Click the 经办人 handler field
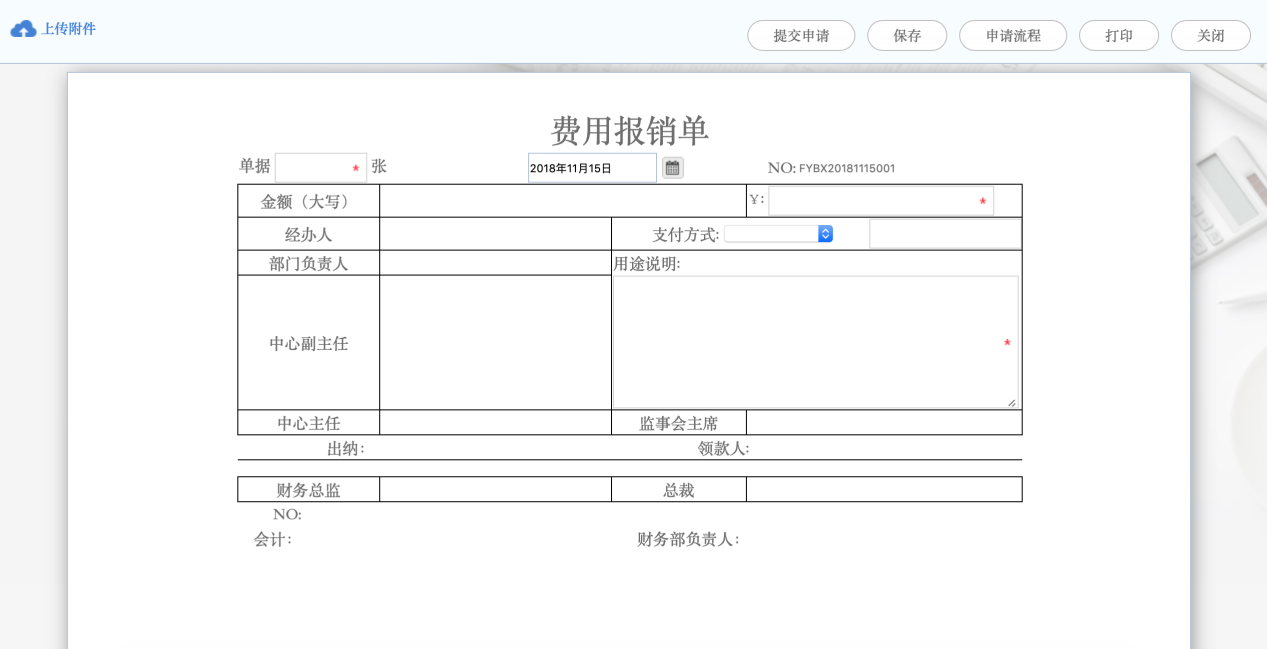Screen dimensions: 1267x649 [x=495, y=233]
